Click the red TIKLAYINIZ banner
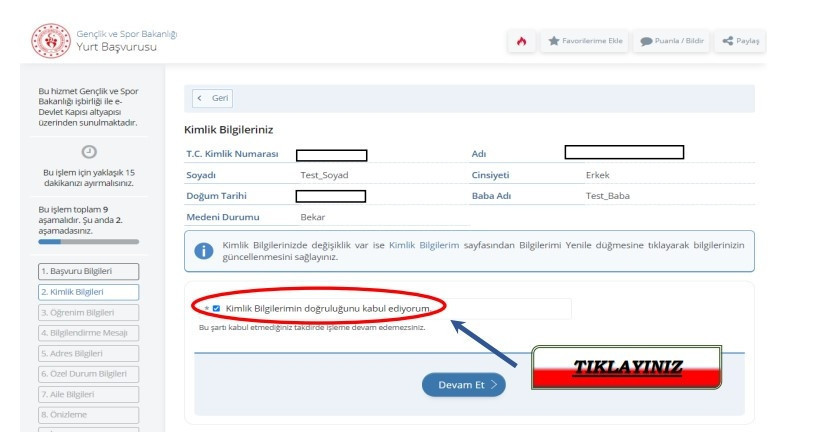Viewport: 823px width, 438px height. click(x=627, y=367)
